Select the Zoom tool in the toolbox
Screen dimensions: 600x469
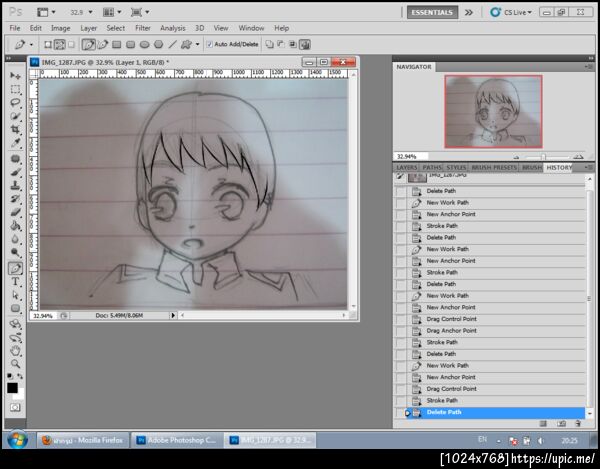pos(15,364)
